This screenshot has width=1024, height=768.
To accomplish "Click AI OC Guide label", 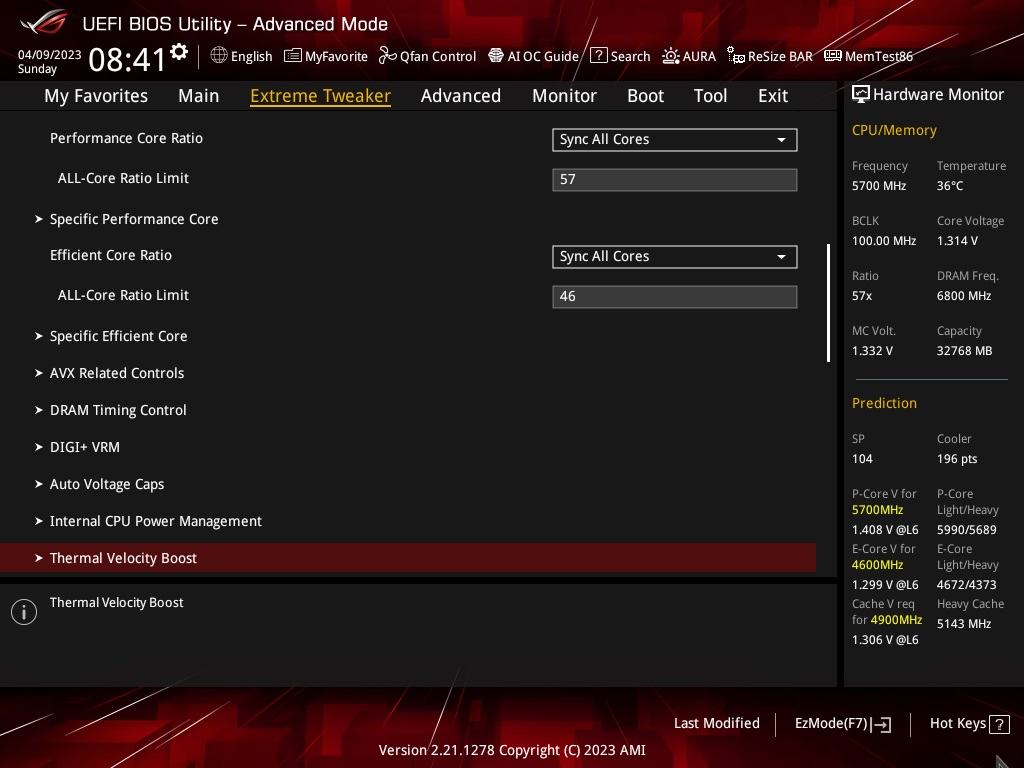I will 543,56.
